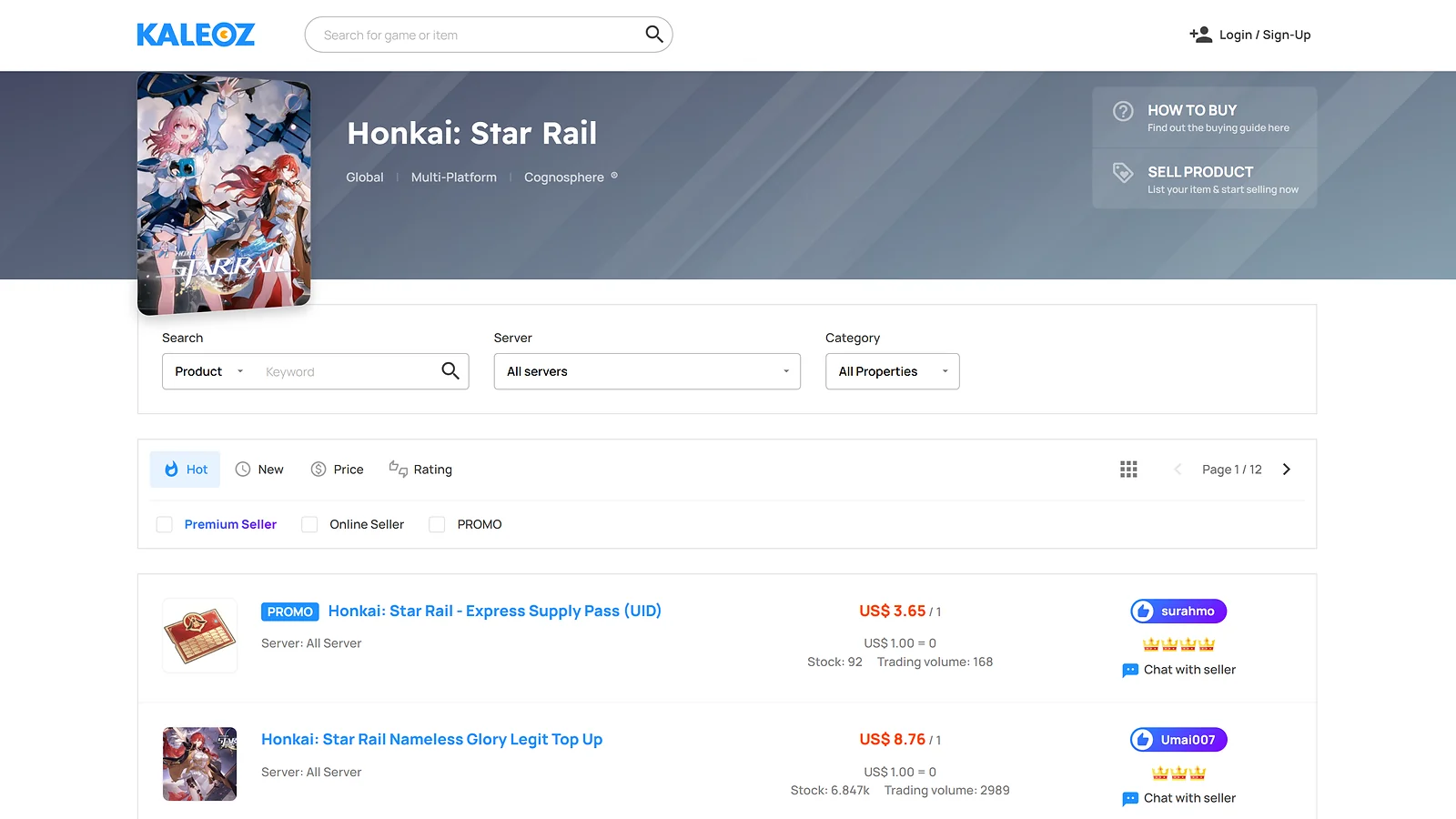This screenshot has height=819, width=1456.
Task: Open the Product search type dropdown
Action: 209,371
